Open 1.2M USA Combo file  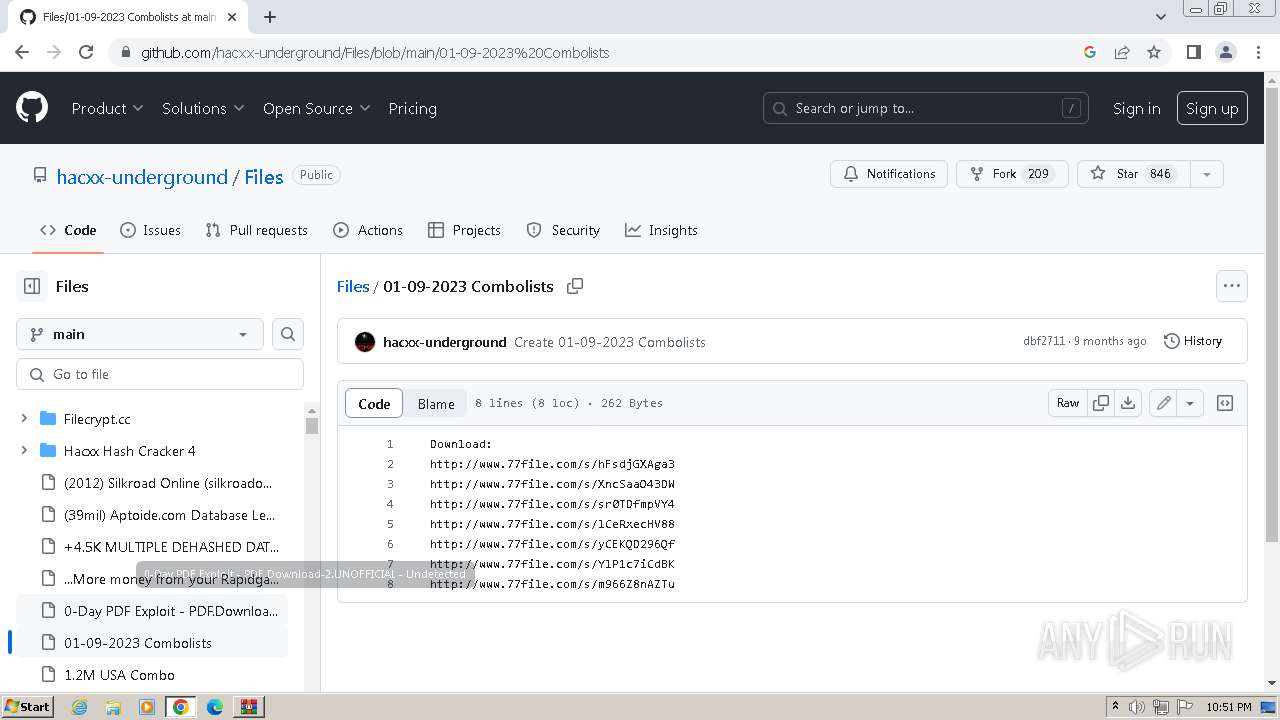[x=119, y=675]
